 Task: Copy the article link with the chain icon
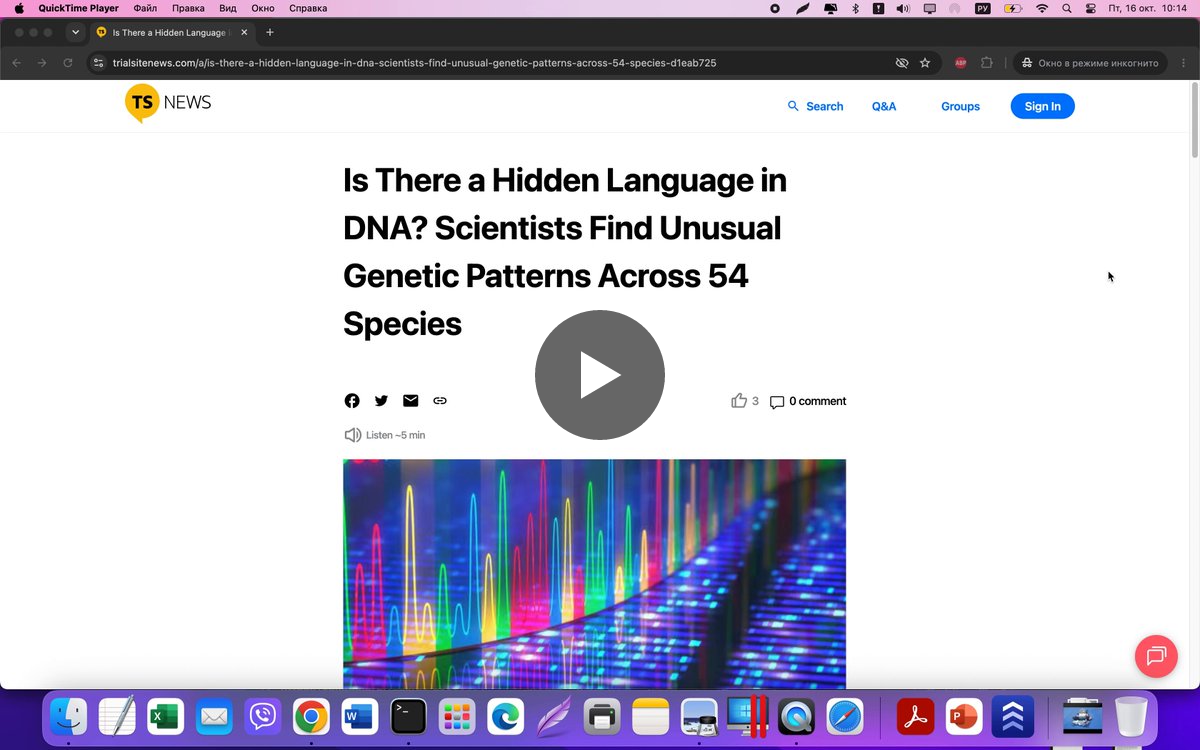coord(440,401)
